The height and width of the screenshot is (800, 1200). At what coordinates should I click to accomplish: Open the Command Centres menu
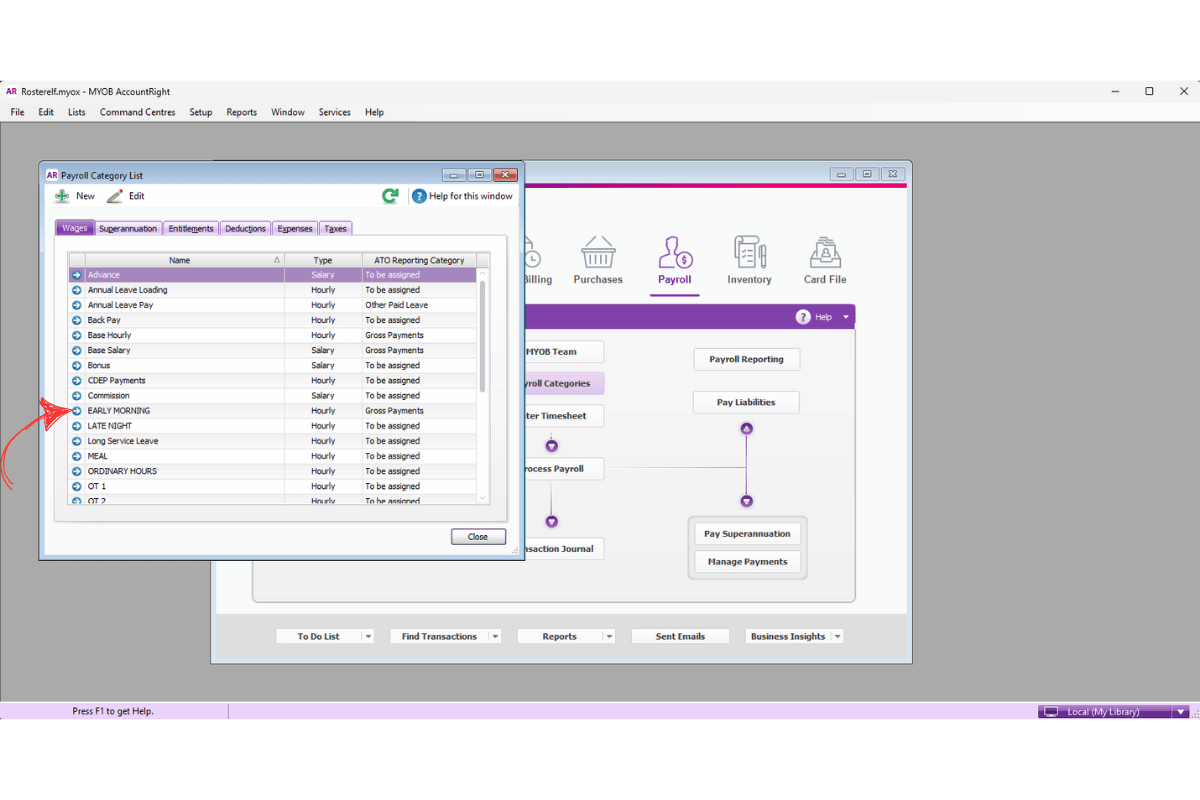coord(137,112)
